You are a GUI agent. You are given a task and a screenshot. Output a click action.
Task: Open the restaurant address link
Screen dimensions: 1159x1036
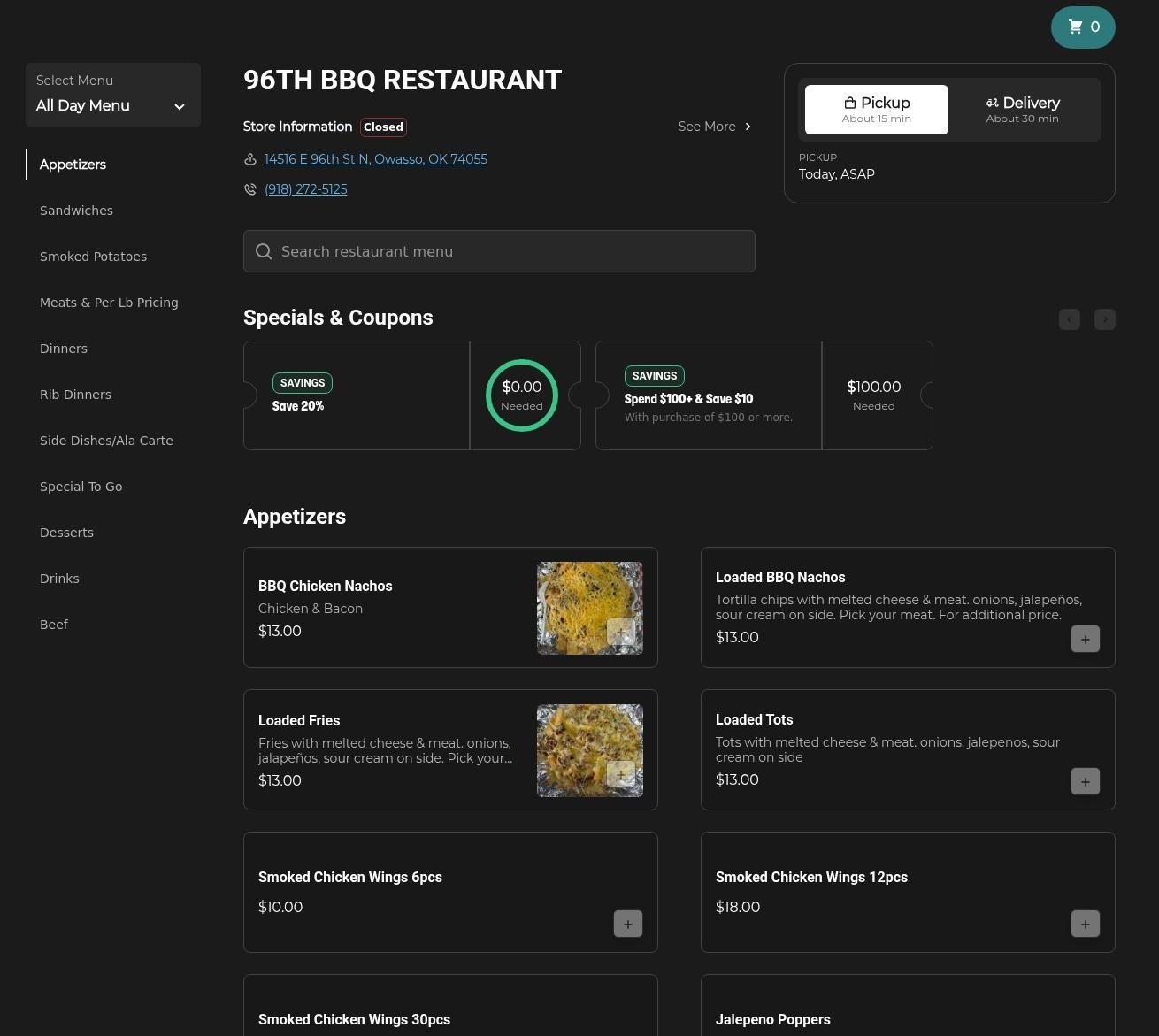tap(375, 159)
